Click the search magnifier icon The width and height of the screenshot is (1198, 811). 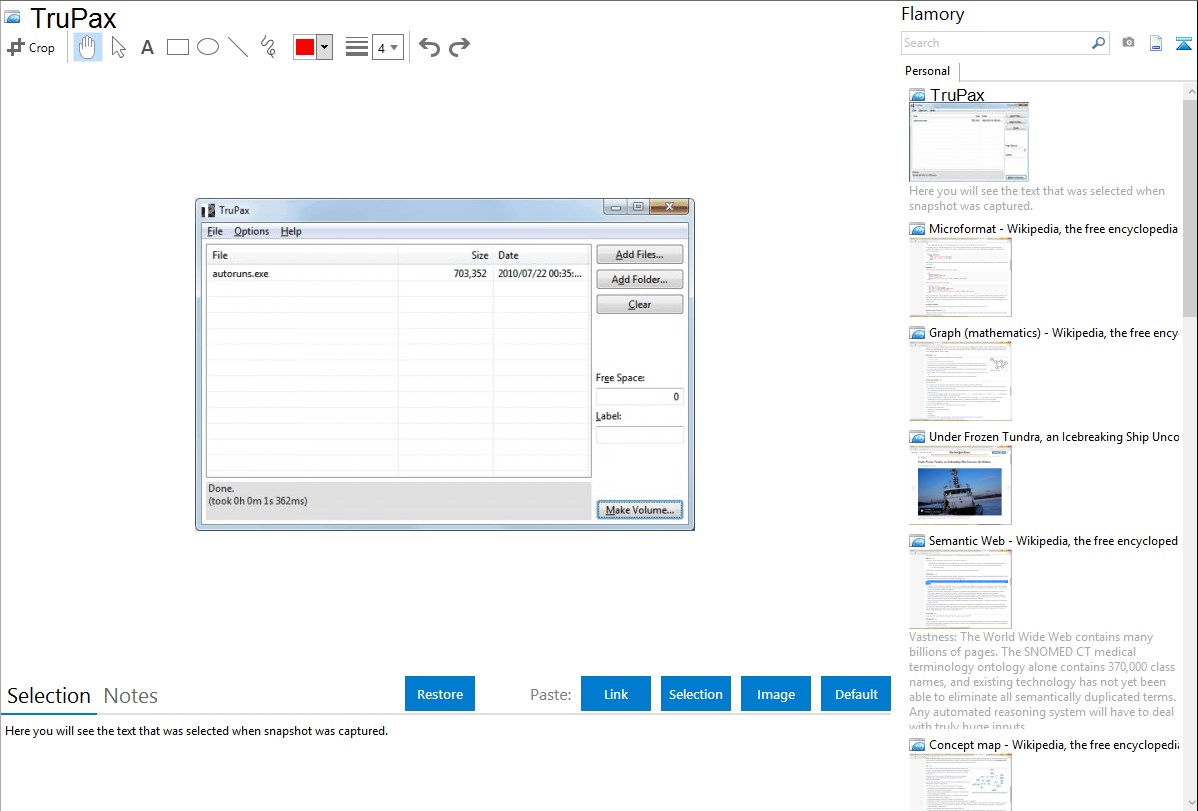click(1099, 43)
